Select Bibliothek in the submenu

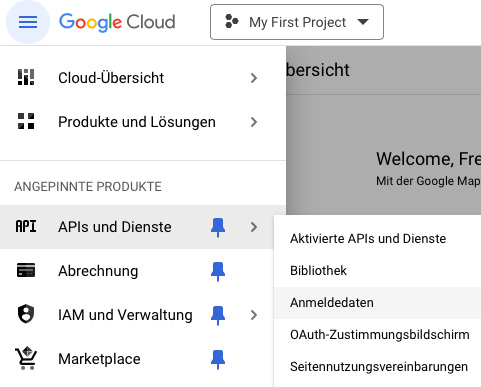tap(377, 271)
